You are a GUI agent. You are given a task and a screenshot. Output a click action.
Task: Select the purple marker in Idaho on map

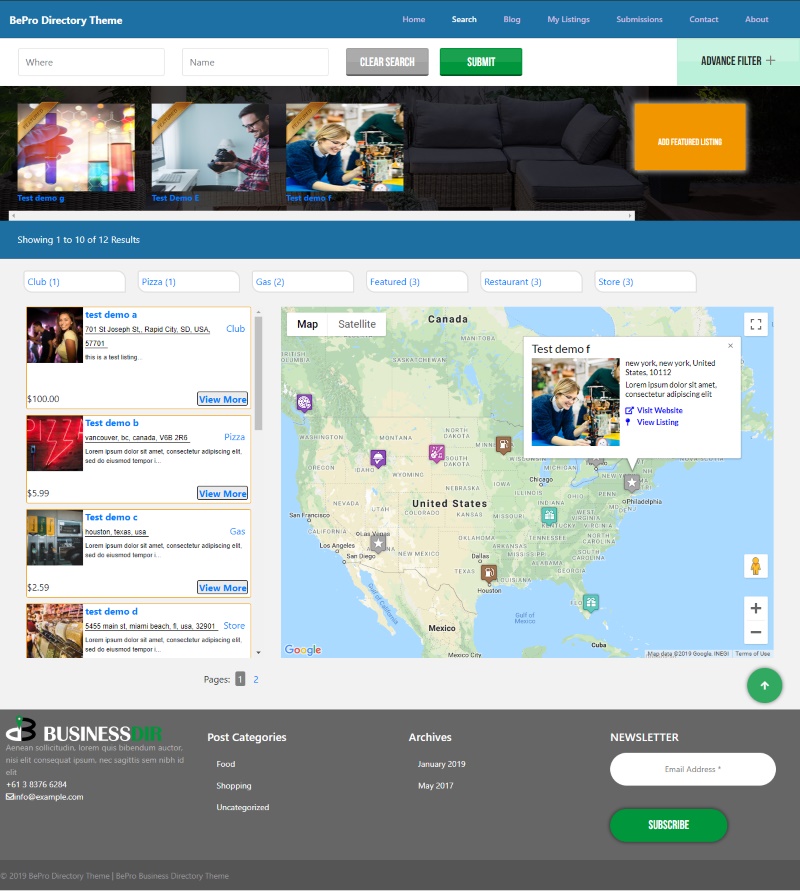click(378, 457)
